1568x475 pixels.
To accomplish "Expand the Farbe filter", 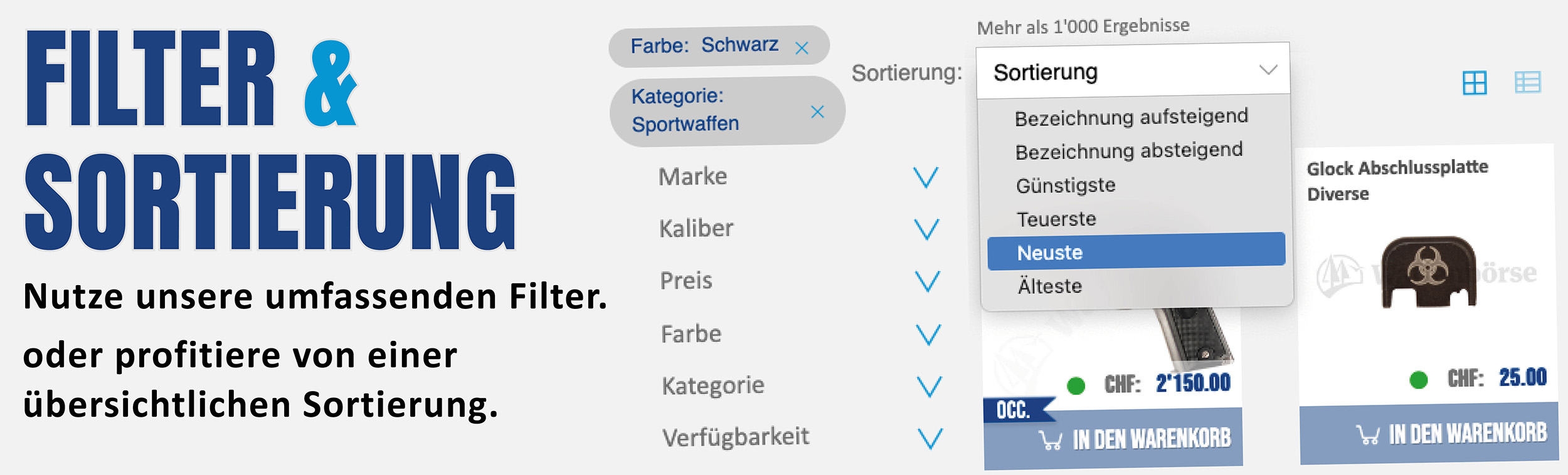I will point(928,335).
